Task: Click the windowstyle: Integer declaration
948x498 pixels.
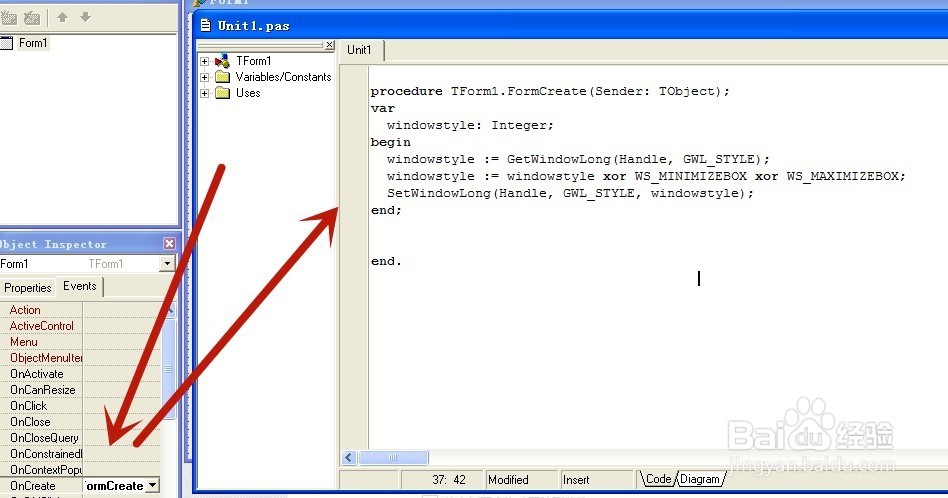Action: pos(470,125)
